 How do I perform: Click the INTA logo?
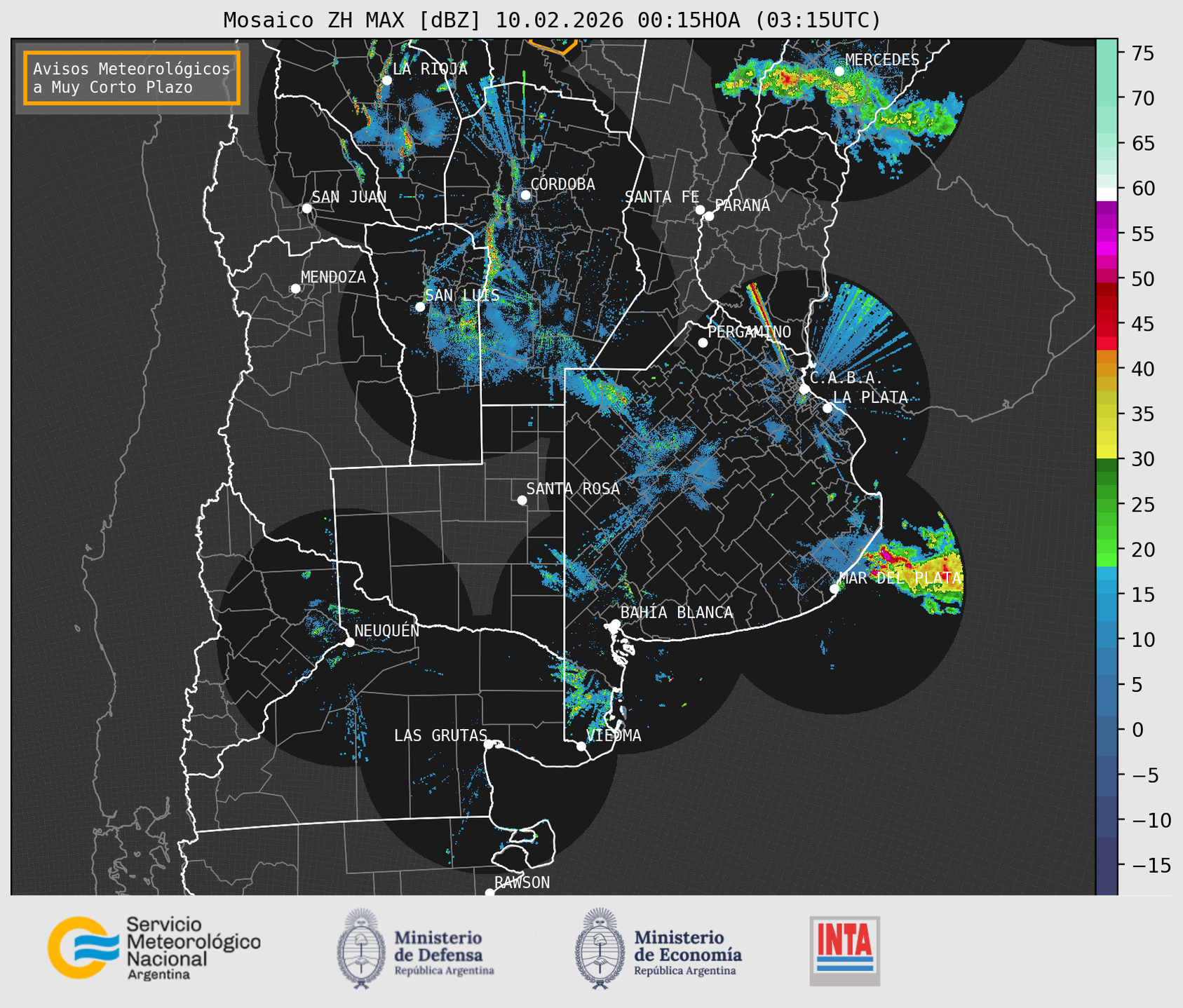click(845, 951)
